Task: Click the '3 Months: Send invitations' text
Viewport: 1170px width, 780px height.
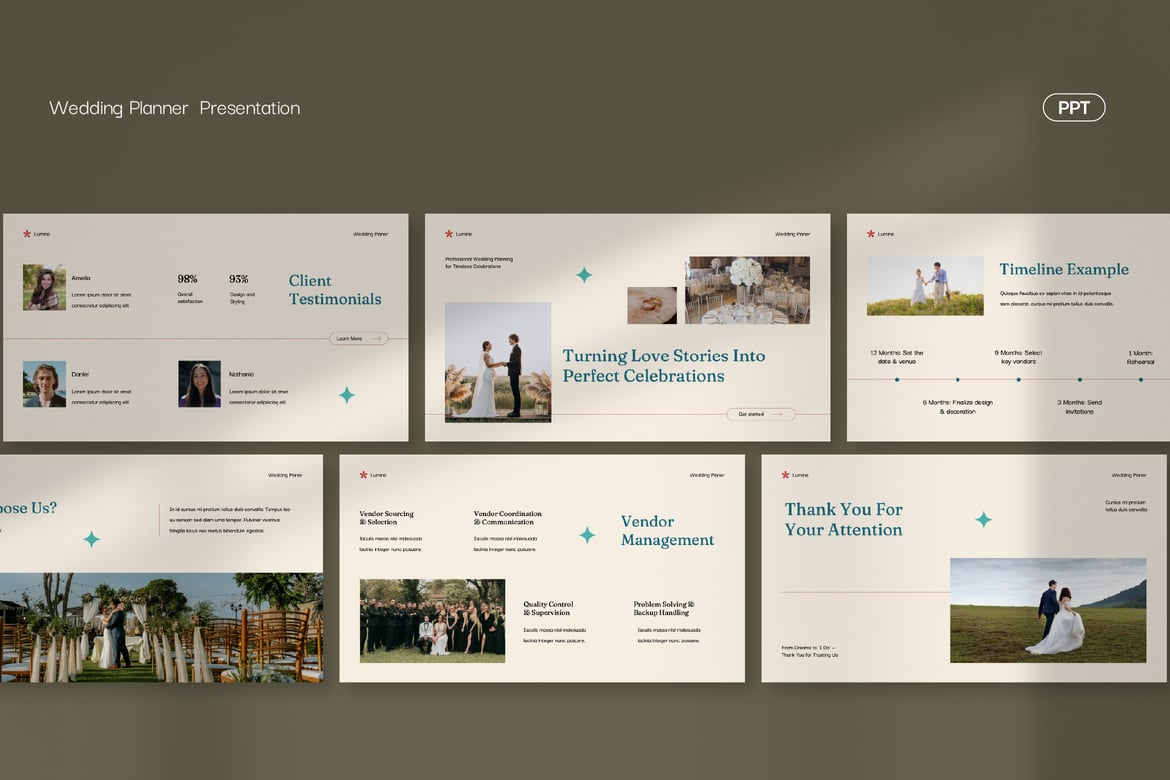Action: [x=1079, y=407]
